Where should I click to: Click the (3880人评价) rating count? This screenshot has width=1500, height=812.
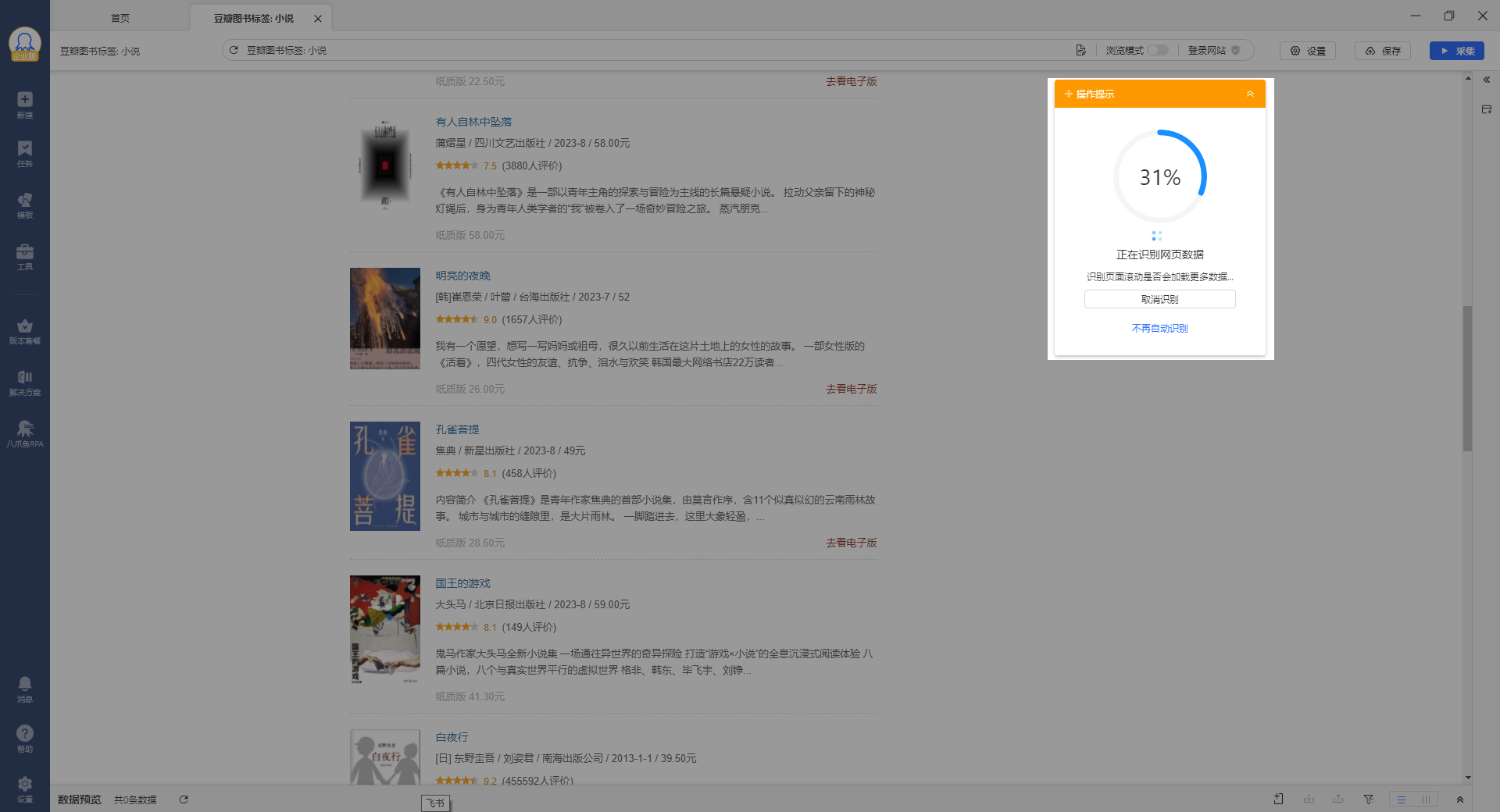point(532,166)
